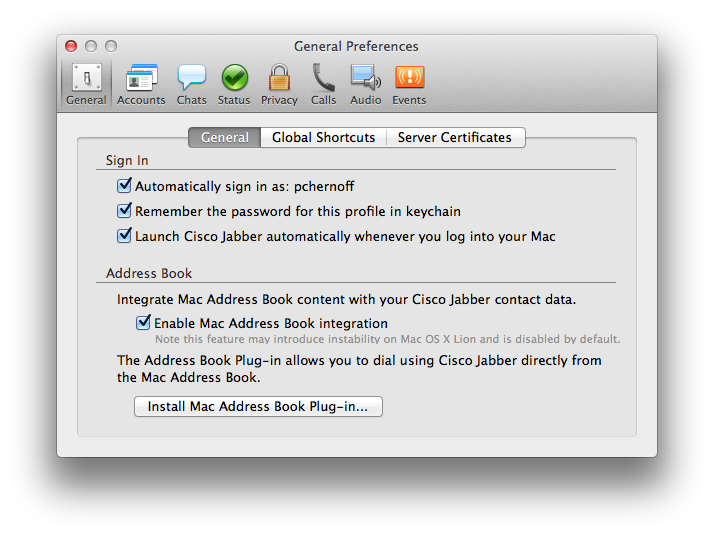Switch to the Global Shortcuts tab
Viewport: 714px width, 536px height.
tap(323, 138)
